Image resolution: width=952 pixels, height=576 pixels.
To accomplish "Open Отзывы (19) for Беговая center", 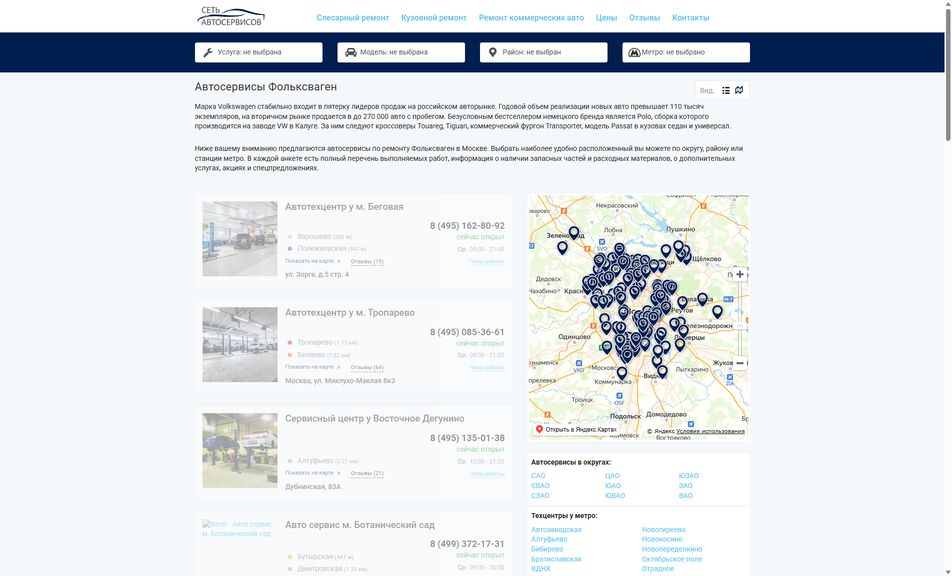I will pyautogui.click(x=367, y=262).
